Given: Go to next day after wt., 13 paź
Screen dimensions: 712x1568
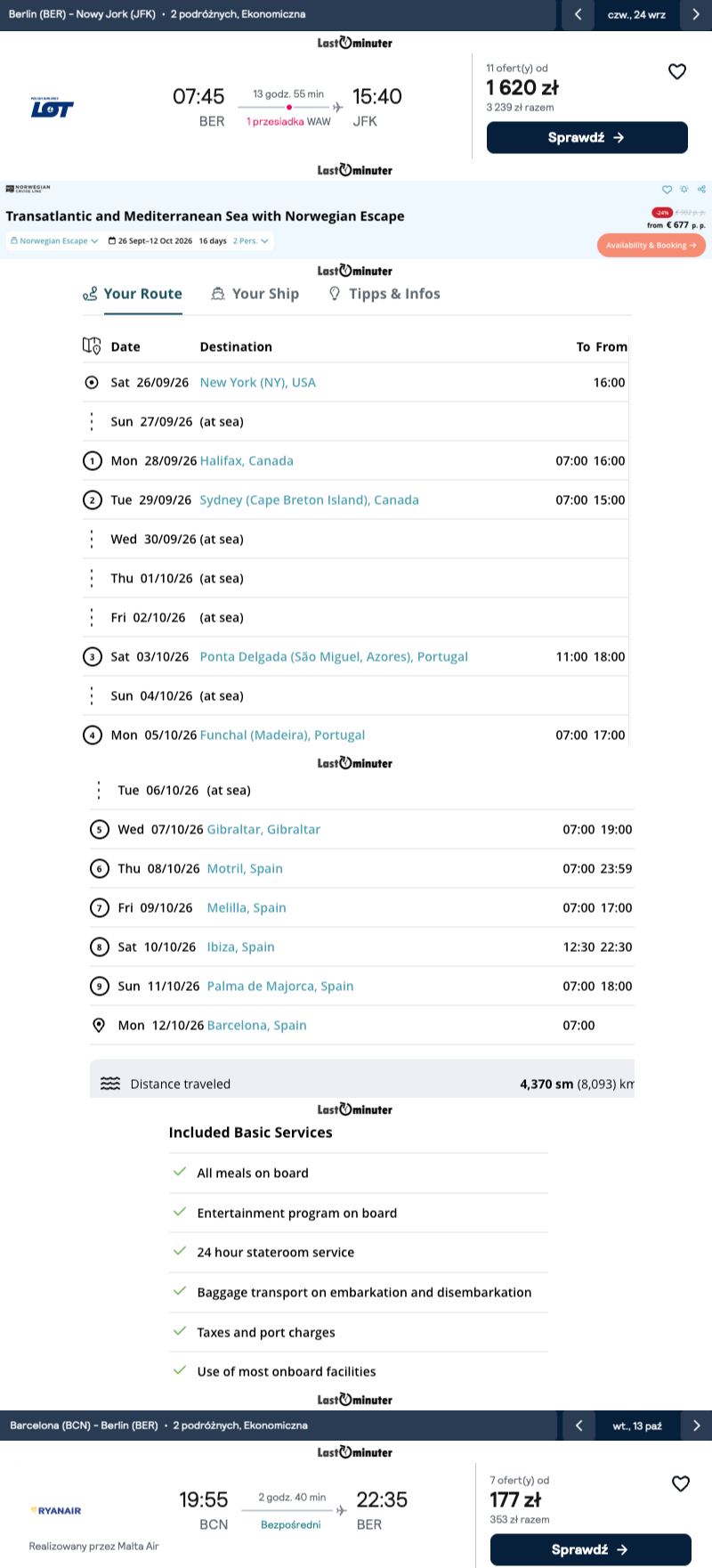Looking at the screenshot, I should (x=696, y=1426).
